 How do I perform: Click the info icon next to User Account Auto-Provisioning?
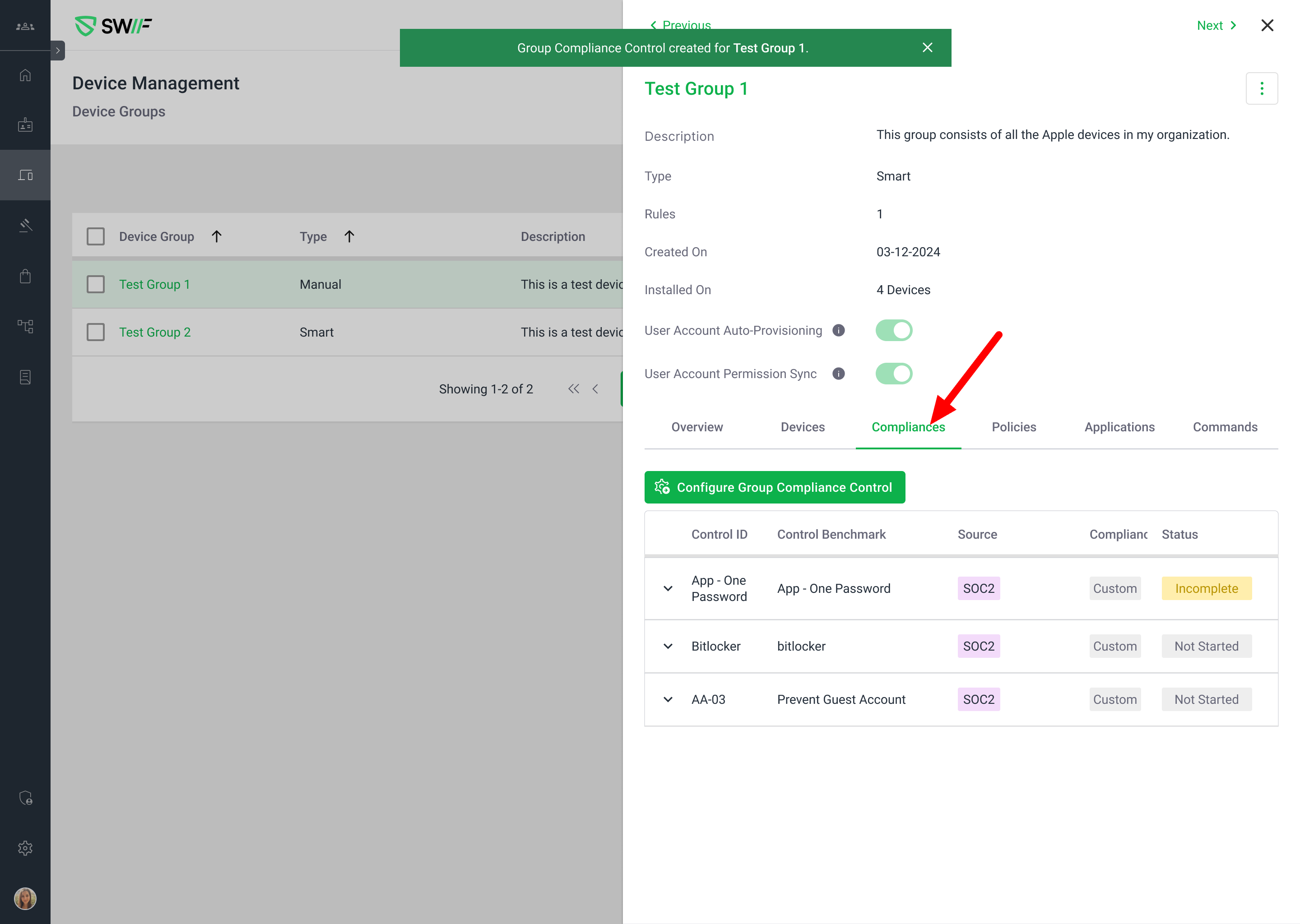click(838, 331)
